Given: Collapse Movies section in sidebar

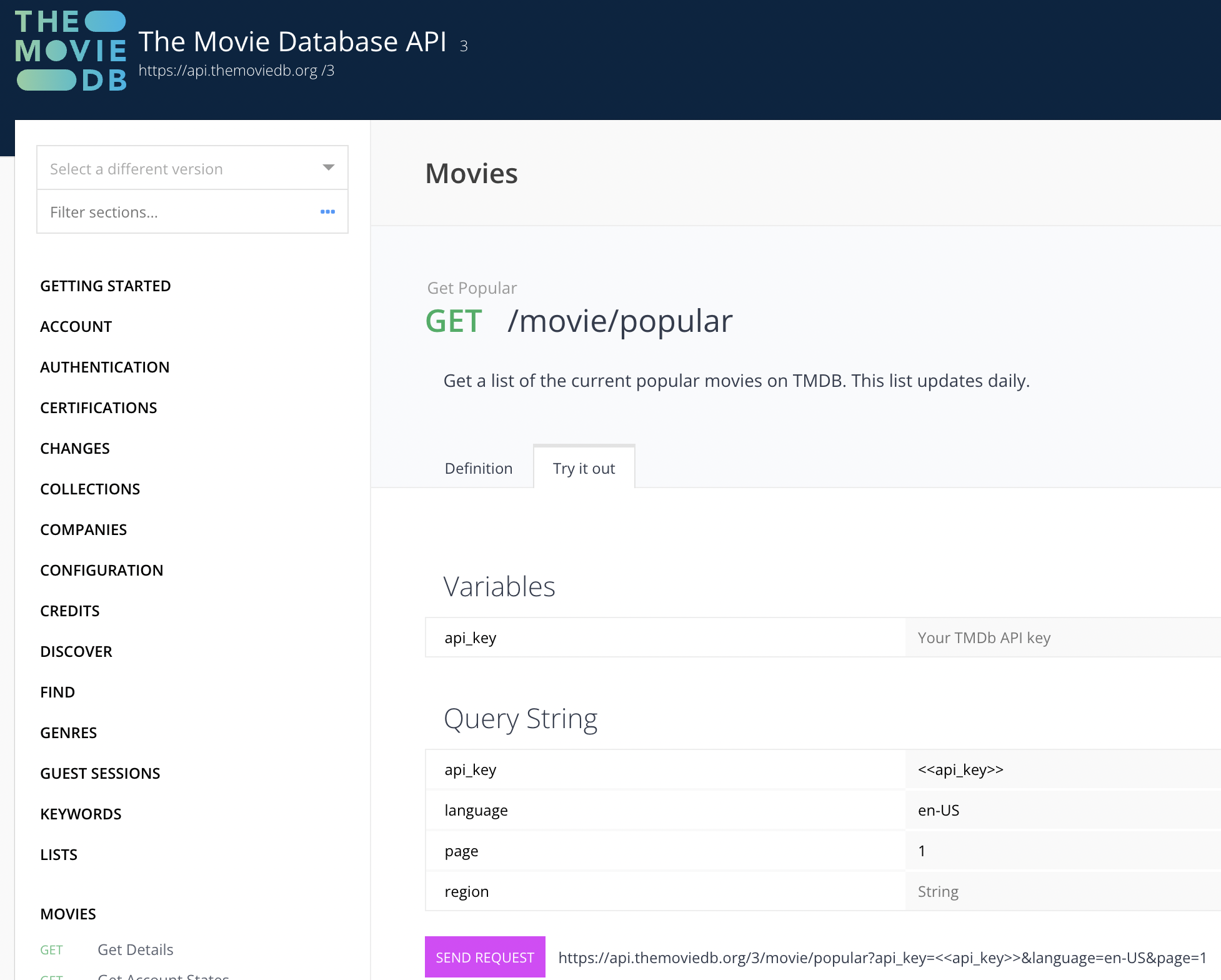Looking at the screenshot, I should click(x=67, y=914).
